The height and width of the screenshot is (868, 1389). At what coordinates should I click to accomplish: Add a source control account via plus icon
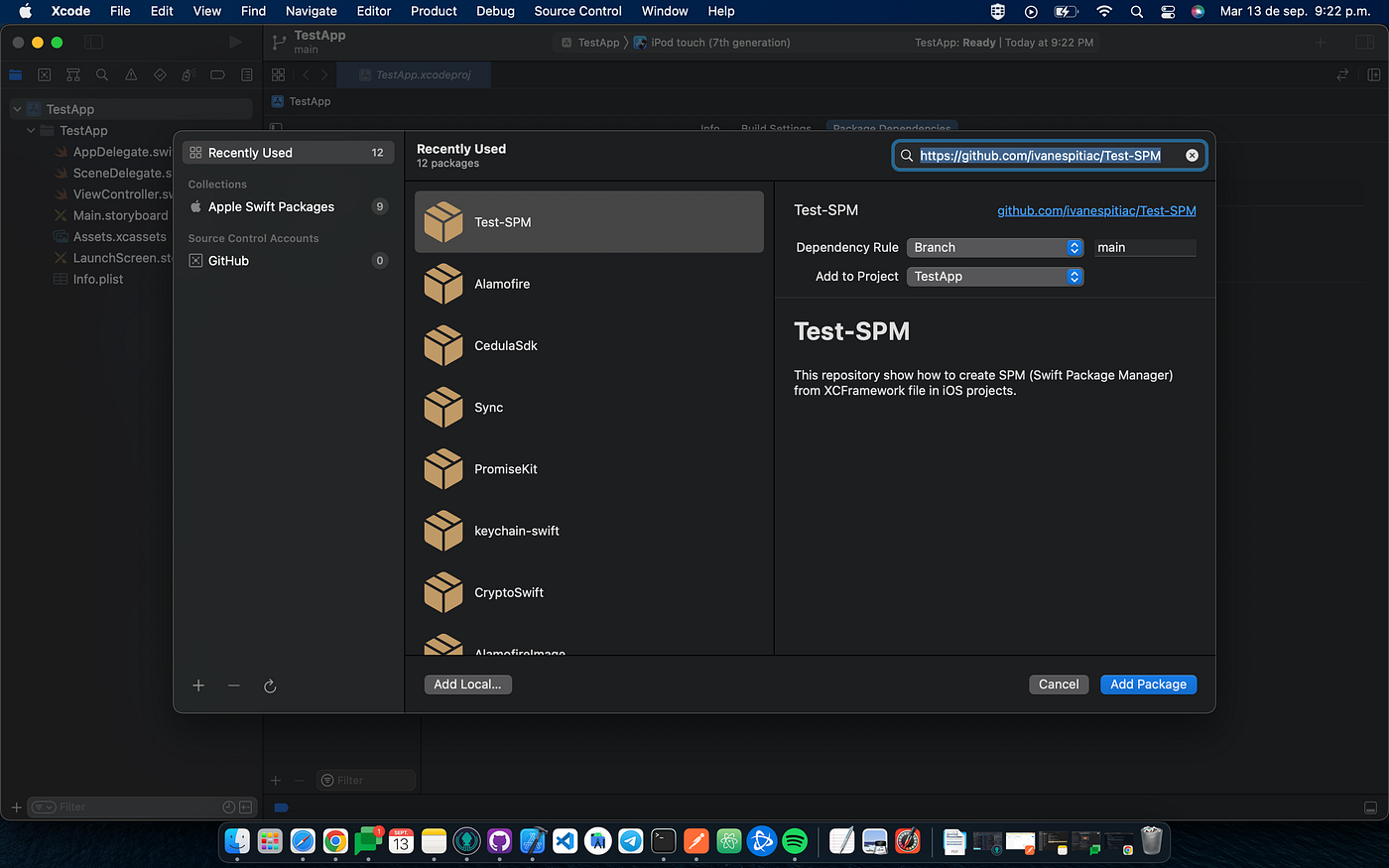(198, 685)
